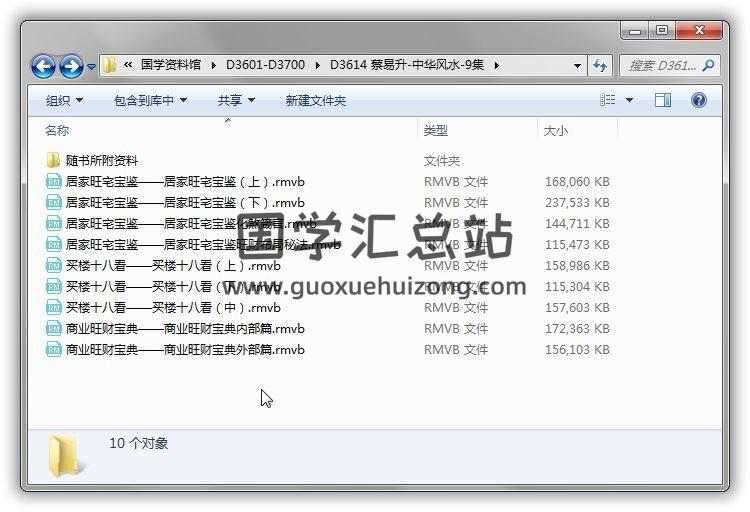Select the 随书所附资料 folder name
This screenshot has width=750, height=512.
pyautogui.click(x=102, y=160)
